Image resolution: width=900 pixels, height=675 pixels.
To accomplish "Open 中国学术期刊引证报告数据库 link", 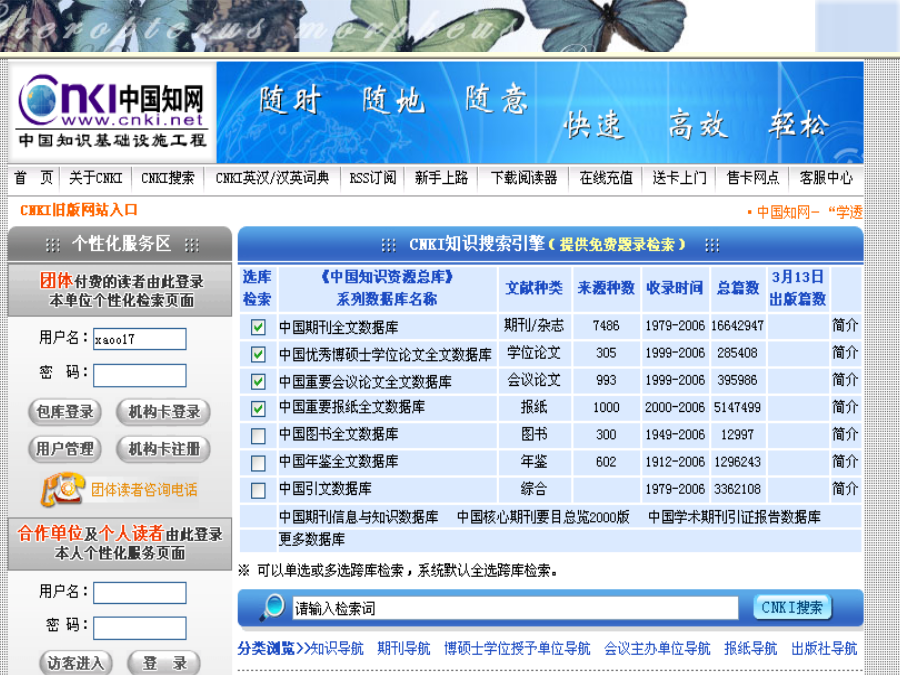I will [734, 517].
